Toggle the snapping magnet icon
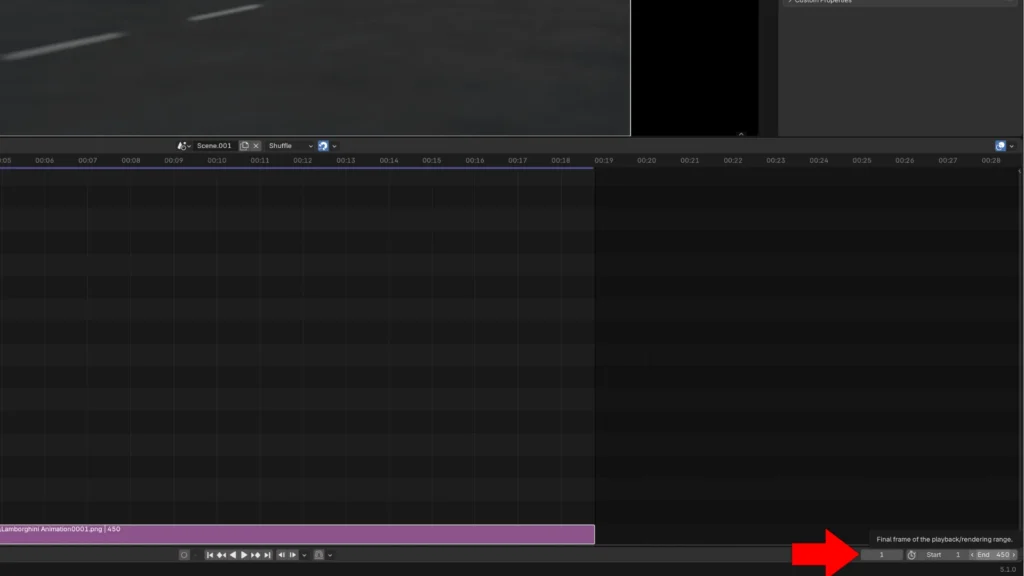Screen dimensions: 1024x576 click(323, 146)
